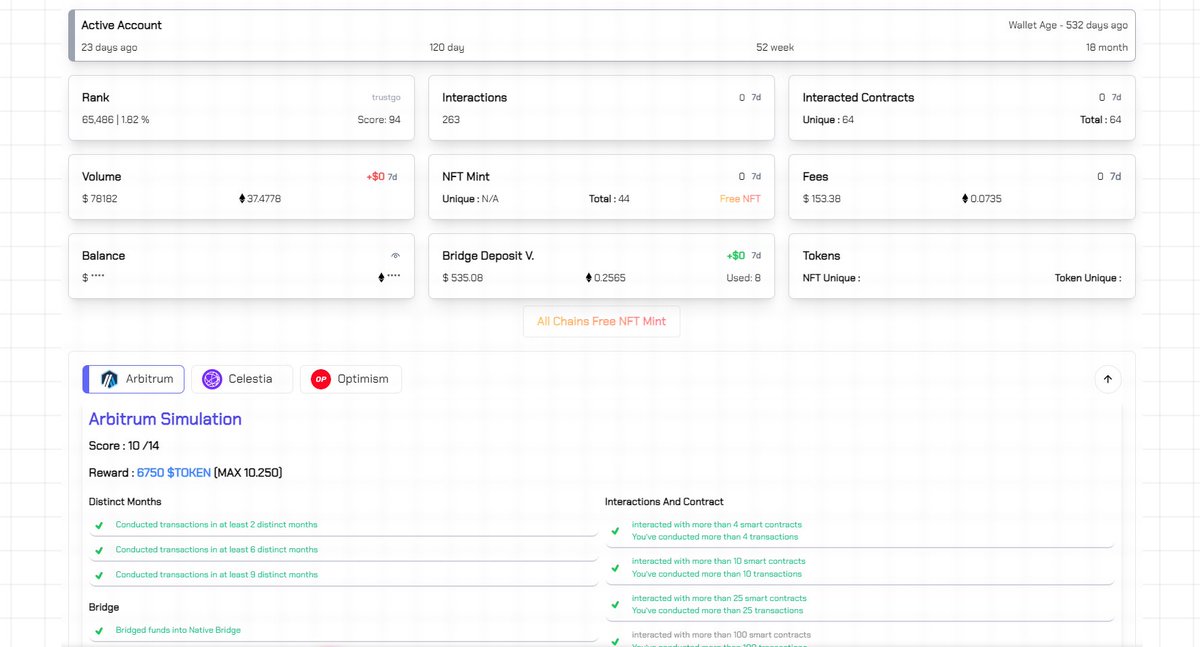Viewport: 1200px width, 647px height.
Task: Click the trustgo label in Rank card
Action: (x=386, y=98)
